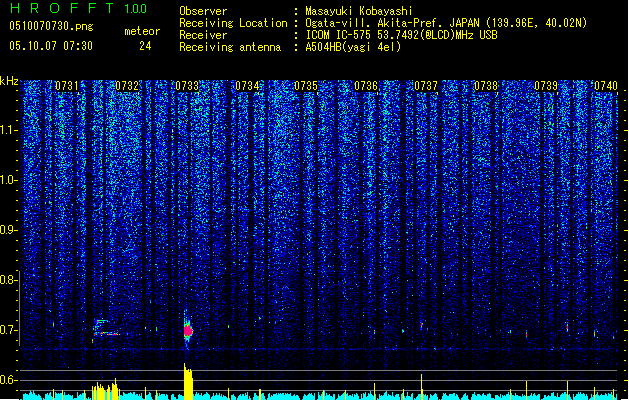Image resolution: width=629 pixels, height=400 pixels.
Task: Click the Z-shaped meteor echo before 0732
Action: [x=105, y=328]
